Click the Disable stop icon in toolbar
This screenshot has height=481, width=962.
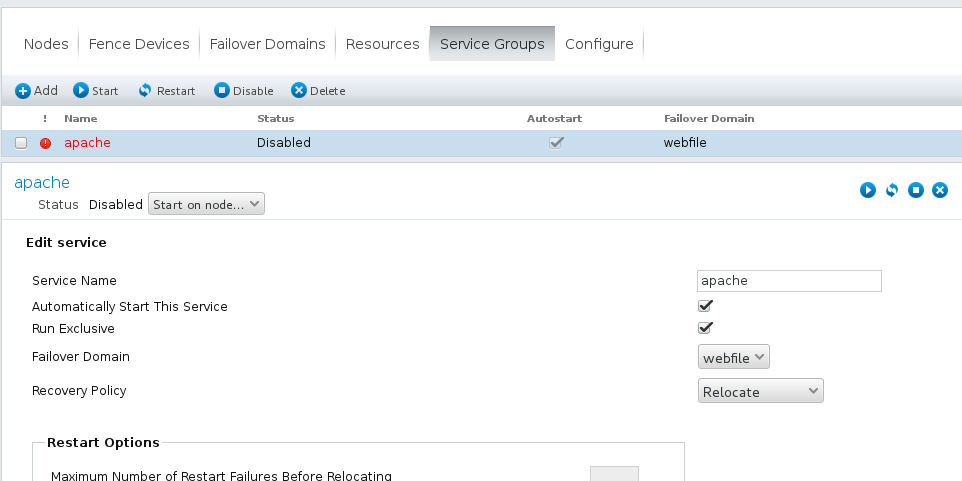[221, 90]
